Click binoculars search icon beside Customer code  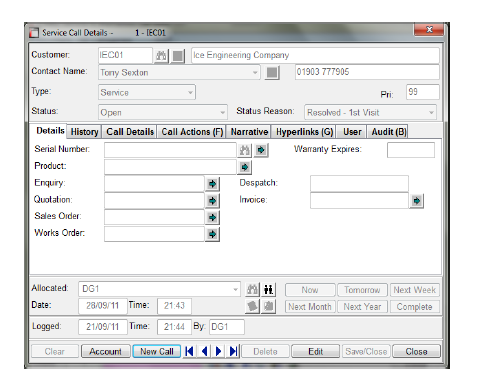point(161,56)
